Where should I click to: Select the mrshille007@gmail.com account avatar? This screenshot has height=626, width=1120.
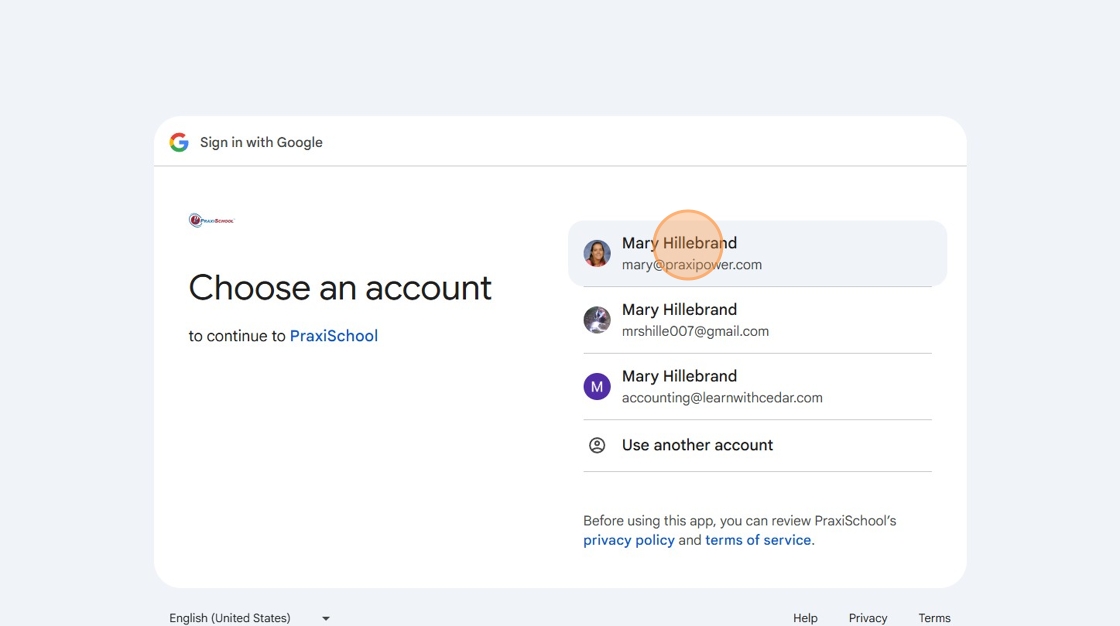(x=597, y=319)
